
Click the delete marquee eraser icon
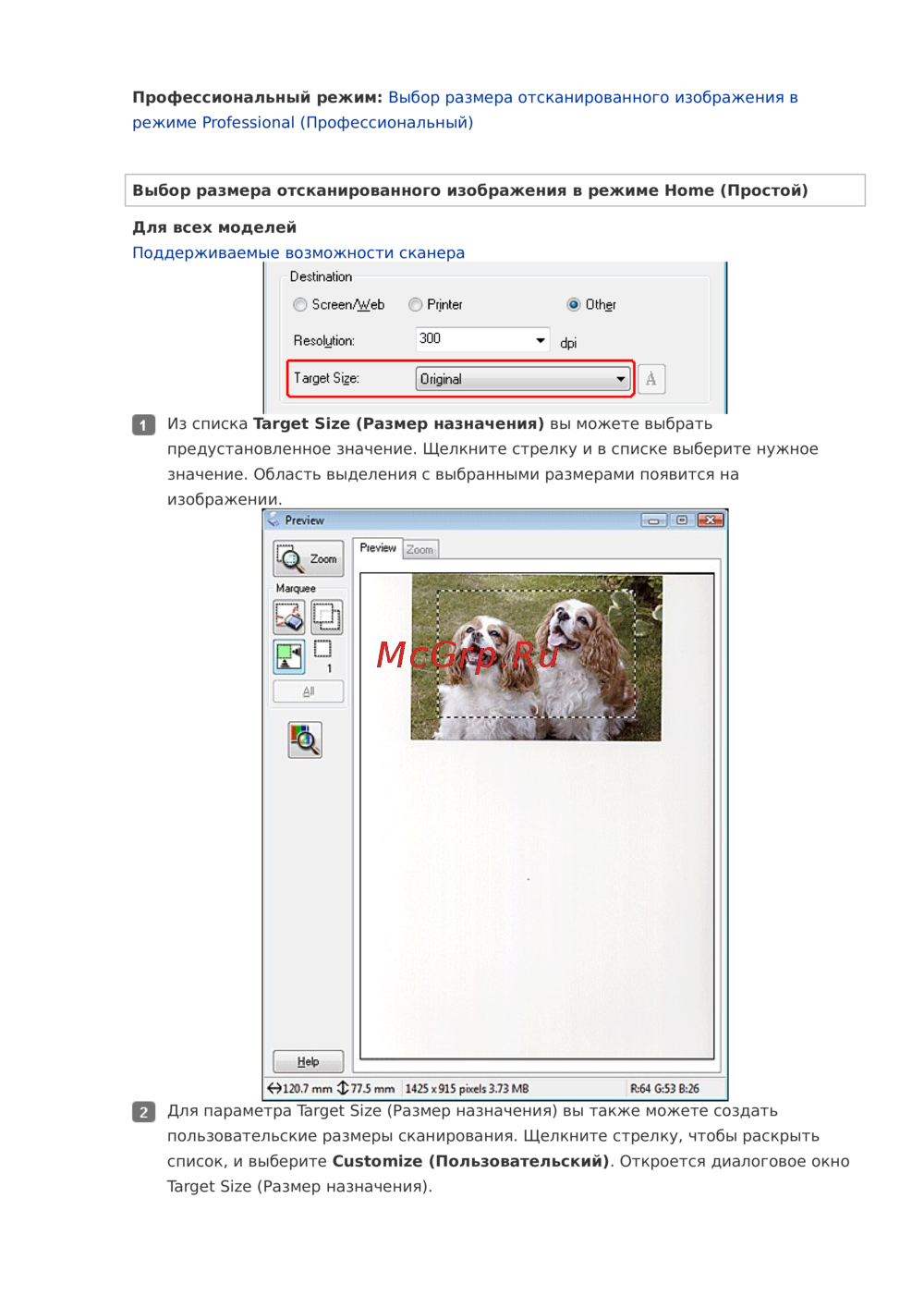tap(289, 617)
